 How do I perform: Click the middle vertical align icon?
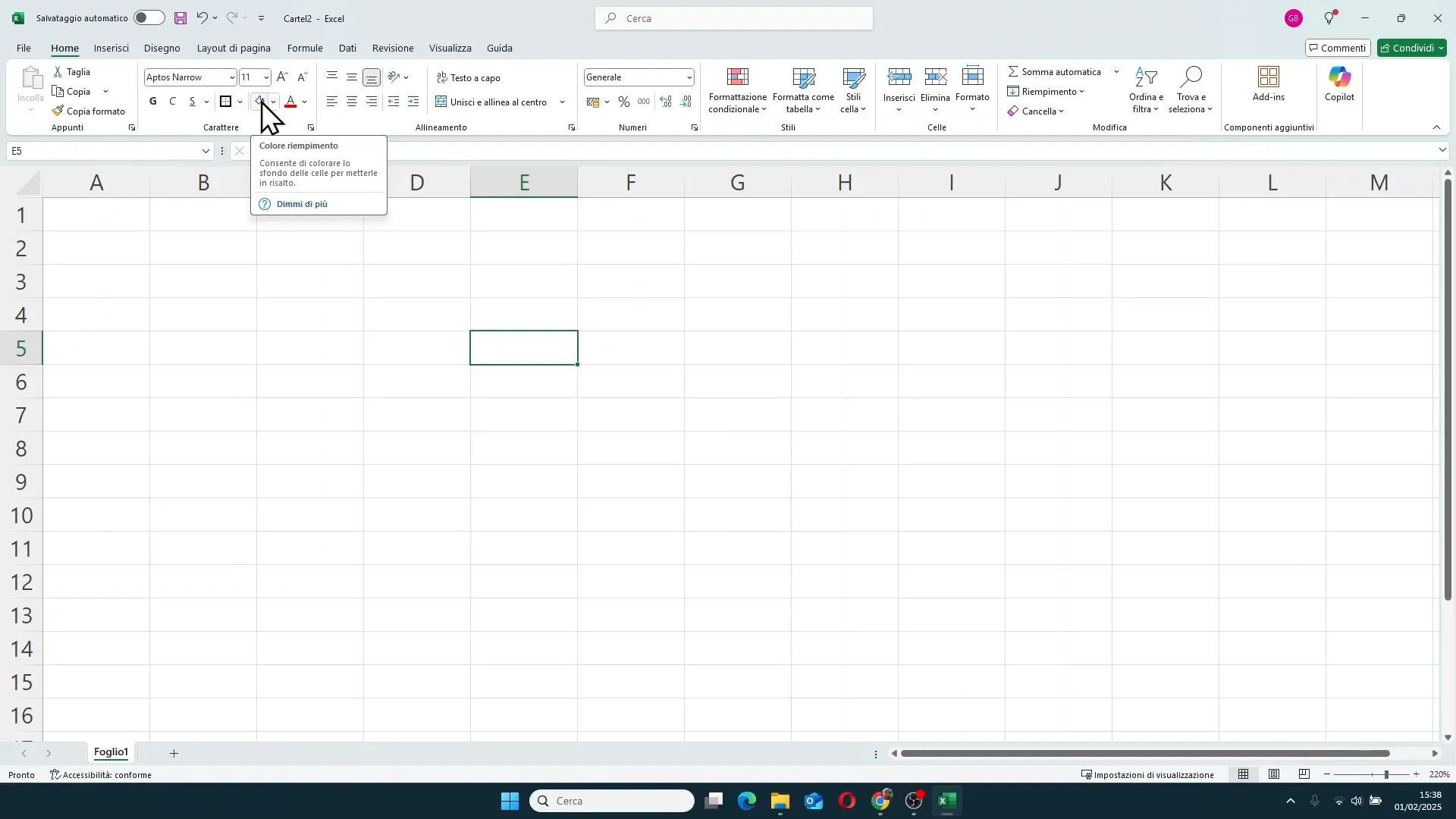[352, 77]
